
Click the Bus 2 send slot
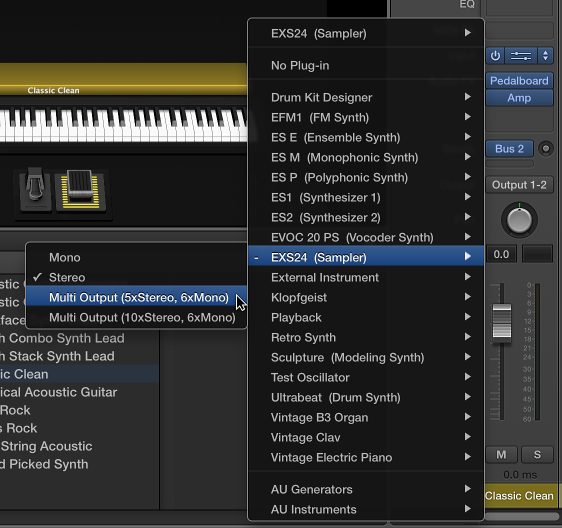(509, 149)
